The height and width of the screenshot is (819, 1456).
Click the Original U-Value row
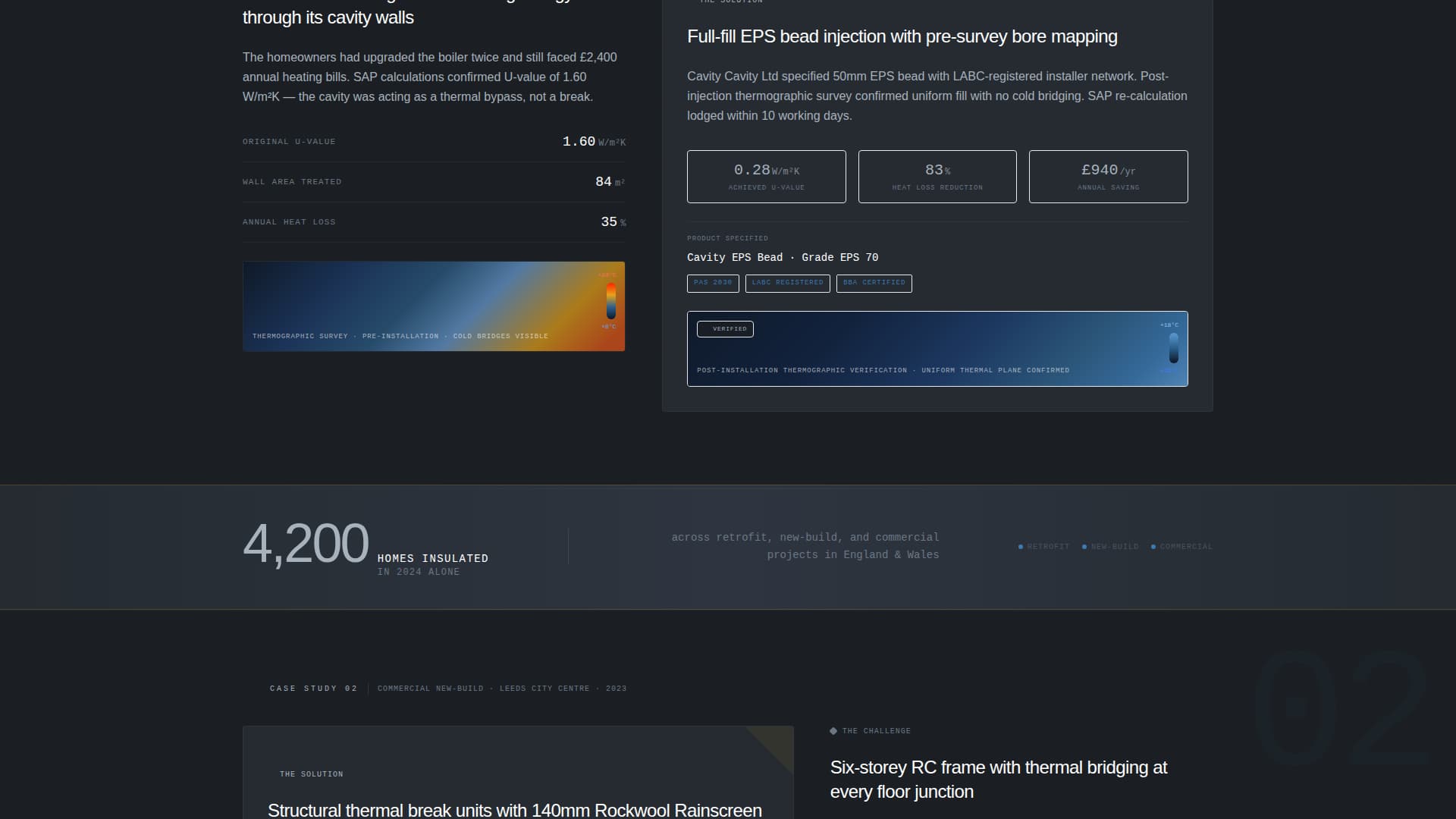[x=434, y=142]
